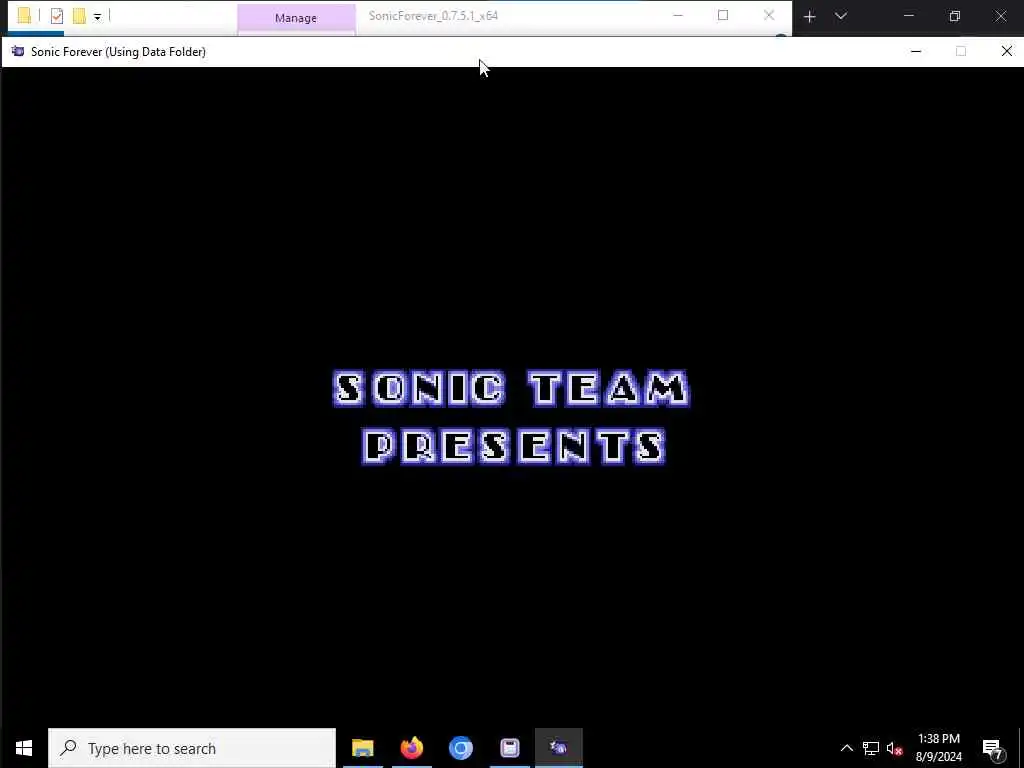1024x768 pixels.
Task: Open the tab list chevron dropdown
Action: (841, 16)
